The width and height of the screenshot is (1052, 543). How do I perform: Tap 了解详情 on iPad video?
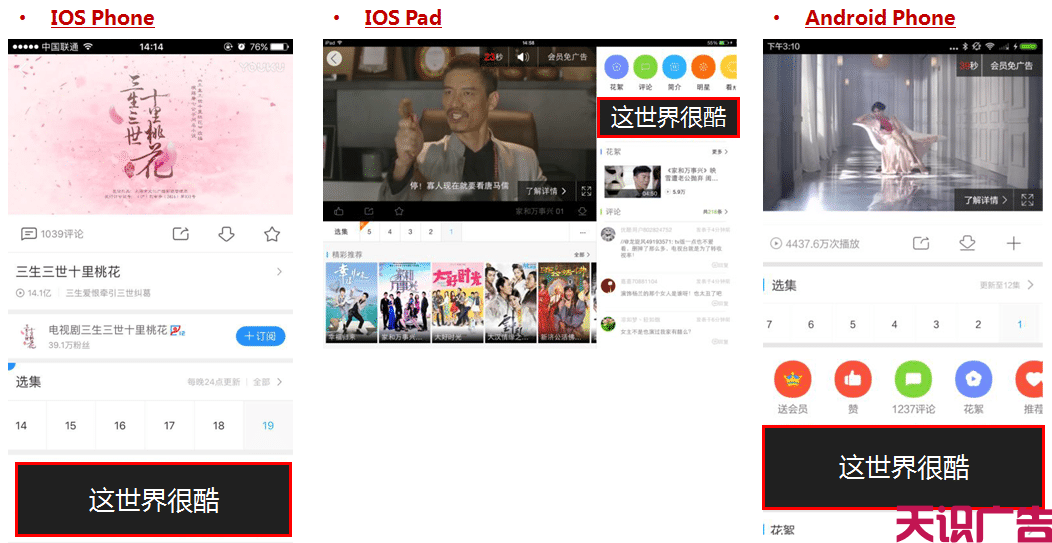(x=546, y=191)
